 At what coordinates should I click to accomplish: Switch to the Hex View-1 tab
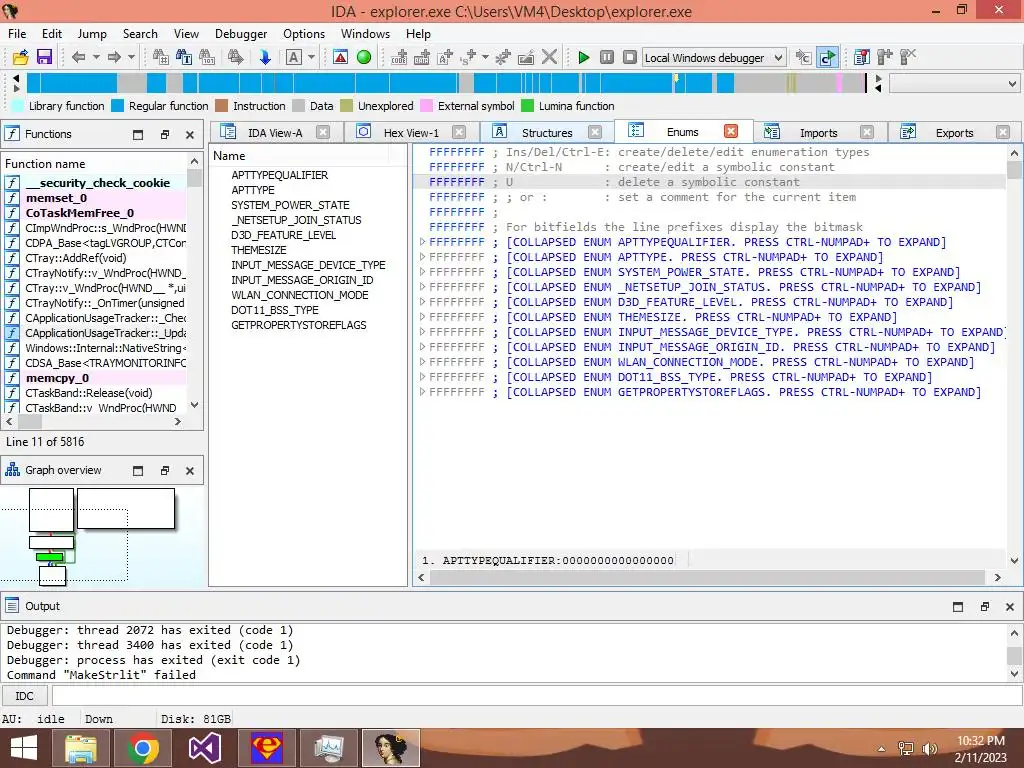pos(411,133)
